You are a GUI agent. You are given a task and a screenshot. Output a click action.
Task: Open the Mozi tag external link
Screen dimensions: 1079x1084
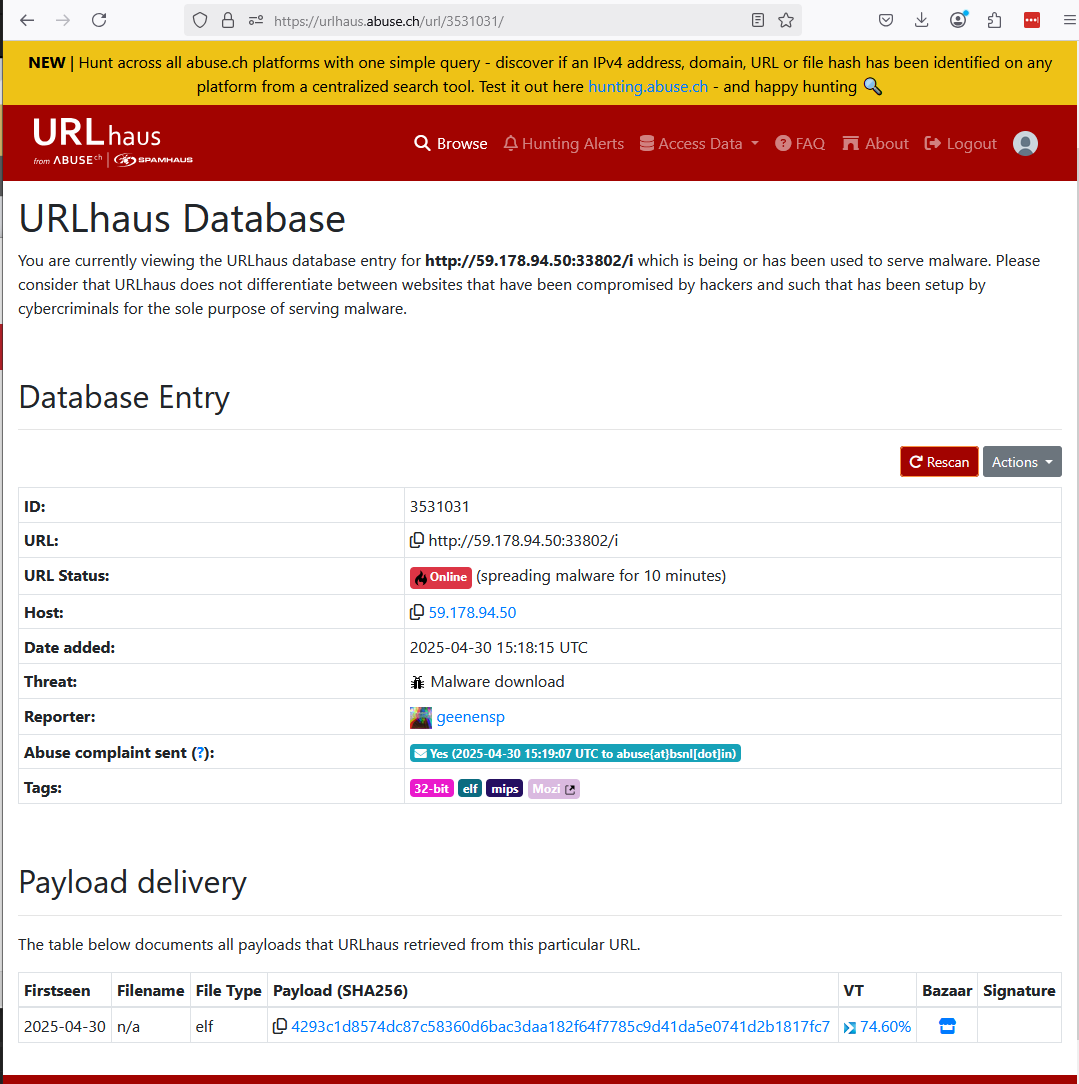pos(554,789)
